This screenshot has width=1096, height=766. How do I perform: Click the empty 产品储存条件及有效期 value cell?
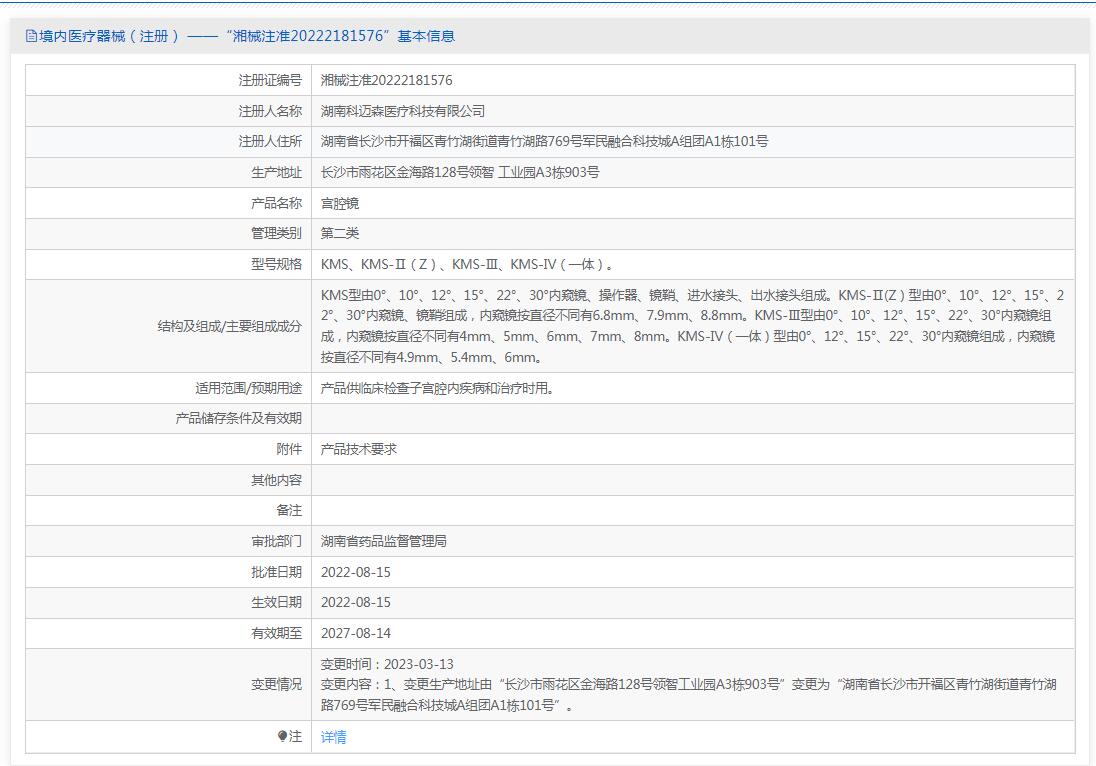point(692,418)
